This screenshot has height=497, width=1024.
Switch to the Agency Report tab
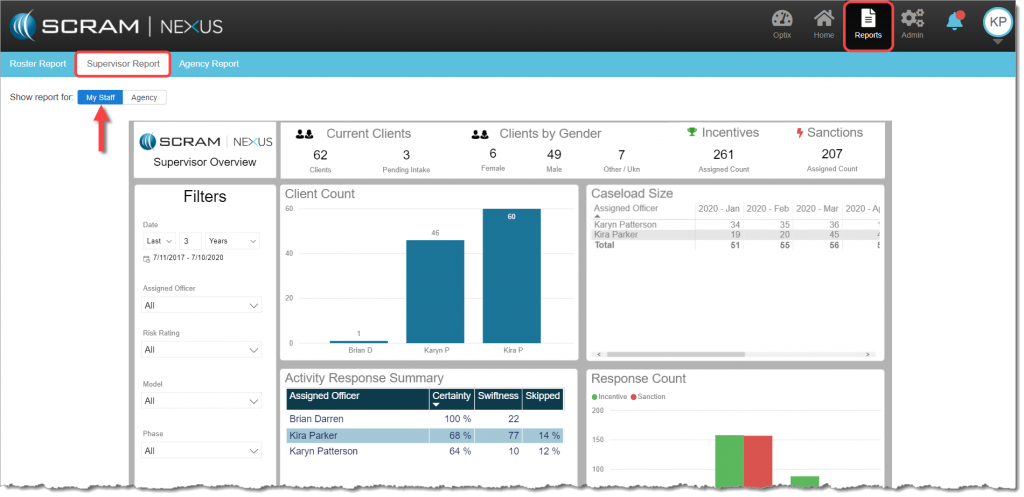208,64
